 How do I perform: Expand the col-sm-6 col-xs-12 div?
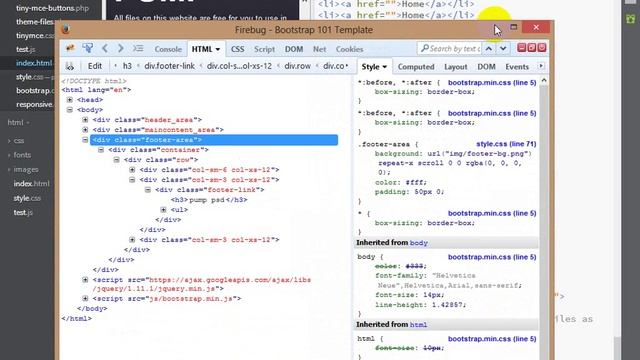coord(132,169)
